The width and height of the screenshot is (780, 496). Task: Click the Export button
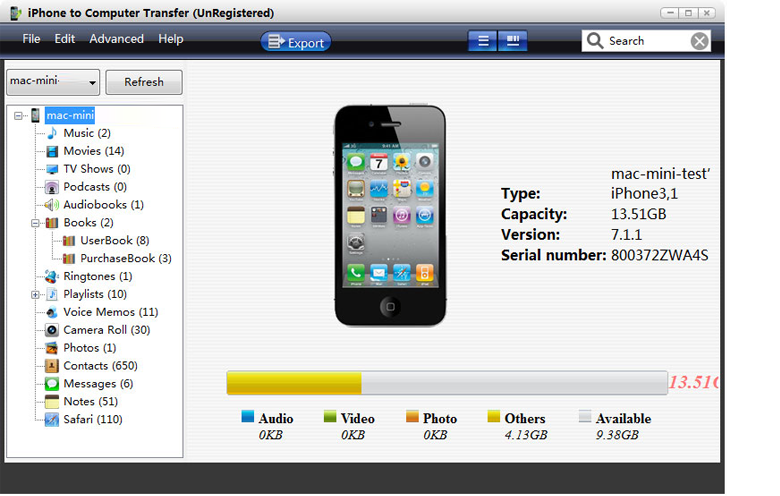(x=296, y=42)
